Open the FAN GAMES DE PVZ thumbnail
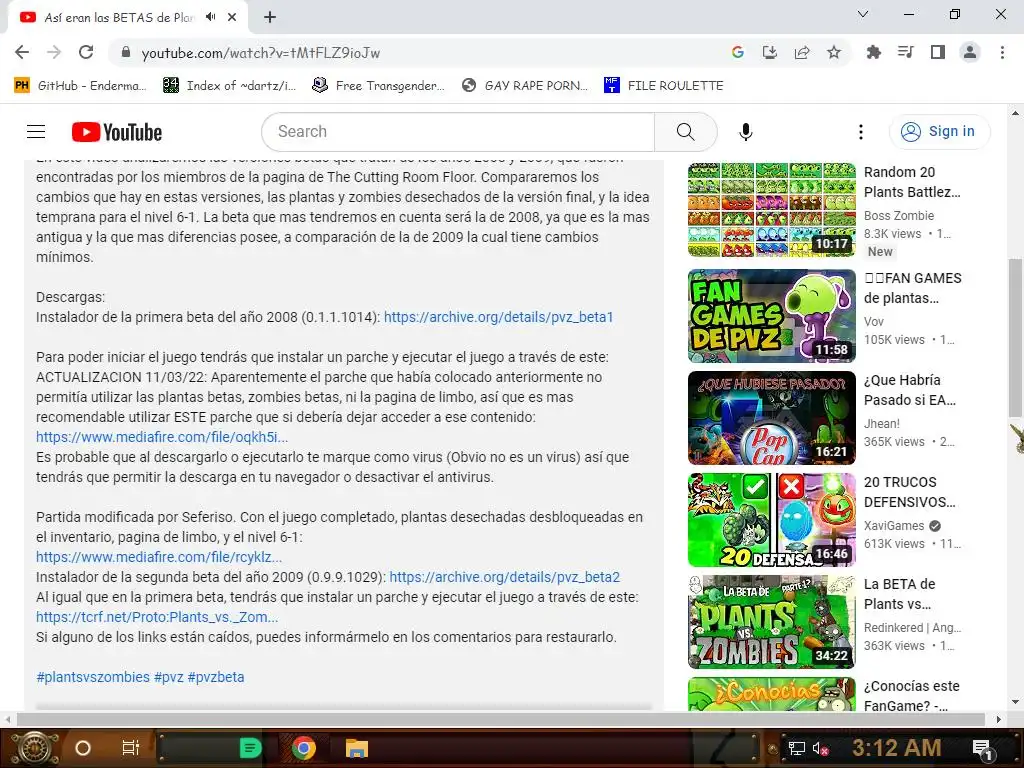The width and height of the screenshot is (1024, 768). click(771, 315)
